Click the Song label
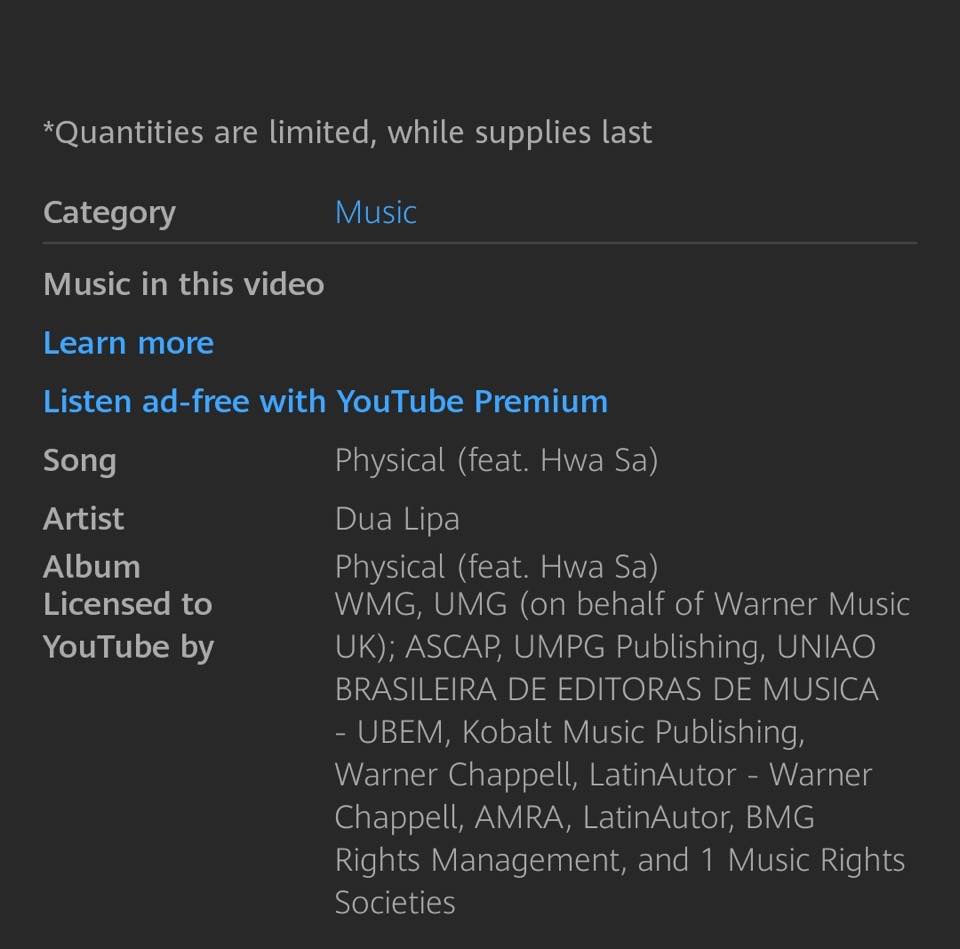 [x=79, y=460]
